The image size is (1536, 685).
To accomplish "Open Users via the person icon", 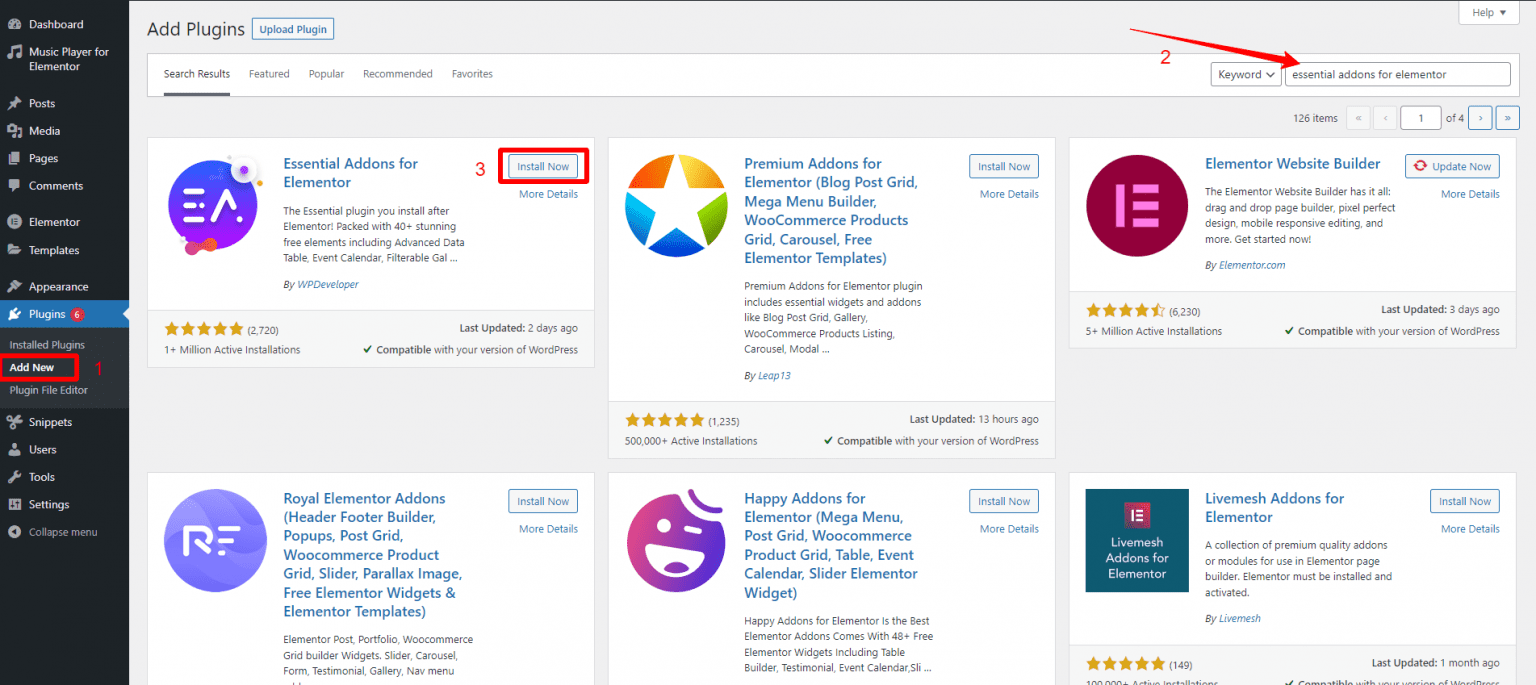I will tap(14, 449).
